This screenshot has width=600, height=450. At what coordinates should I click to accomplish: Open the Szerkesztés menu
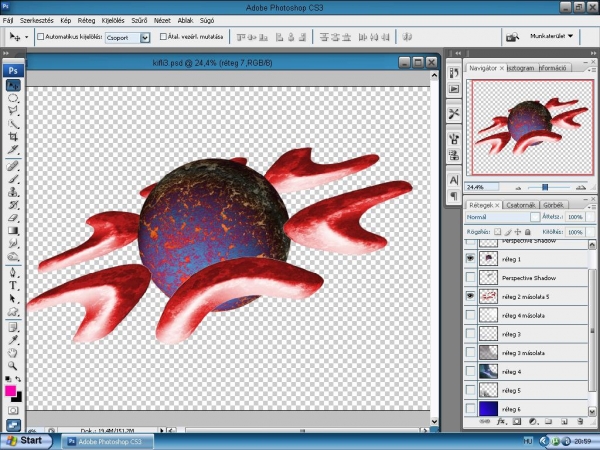tap(37, 20)
